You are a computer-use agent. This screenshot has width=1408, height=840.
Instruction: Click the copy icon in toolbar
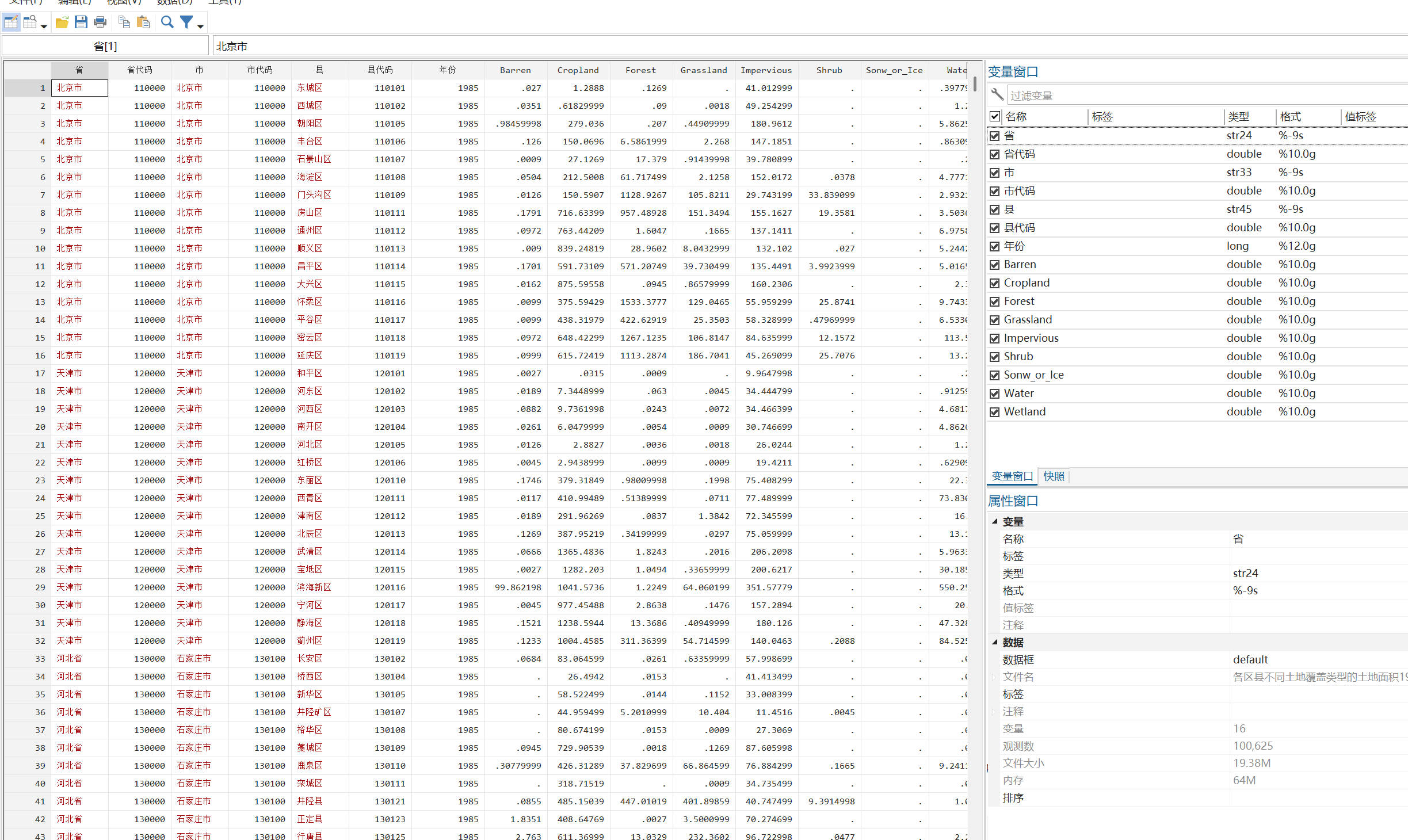coord(124,22)
